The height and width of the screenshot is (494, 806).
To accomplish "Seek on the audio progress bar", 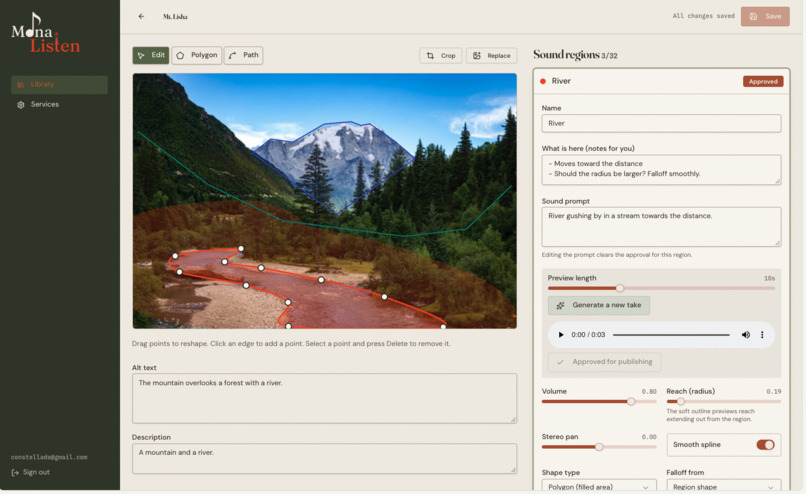I will tap(671, 335).
